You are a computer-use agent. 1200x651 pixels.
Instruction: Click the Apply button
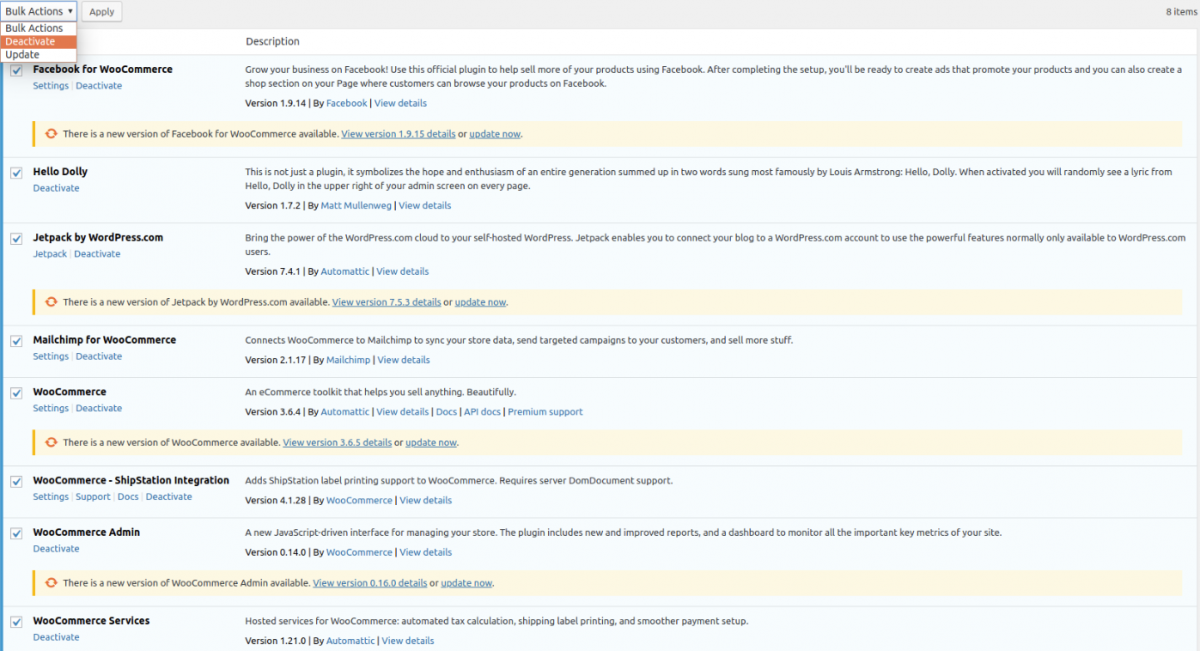[x=101, y=12]
